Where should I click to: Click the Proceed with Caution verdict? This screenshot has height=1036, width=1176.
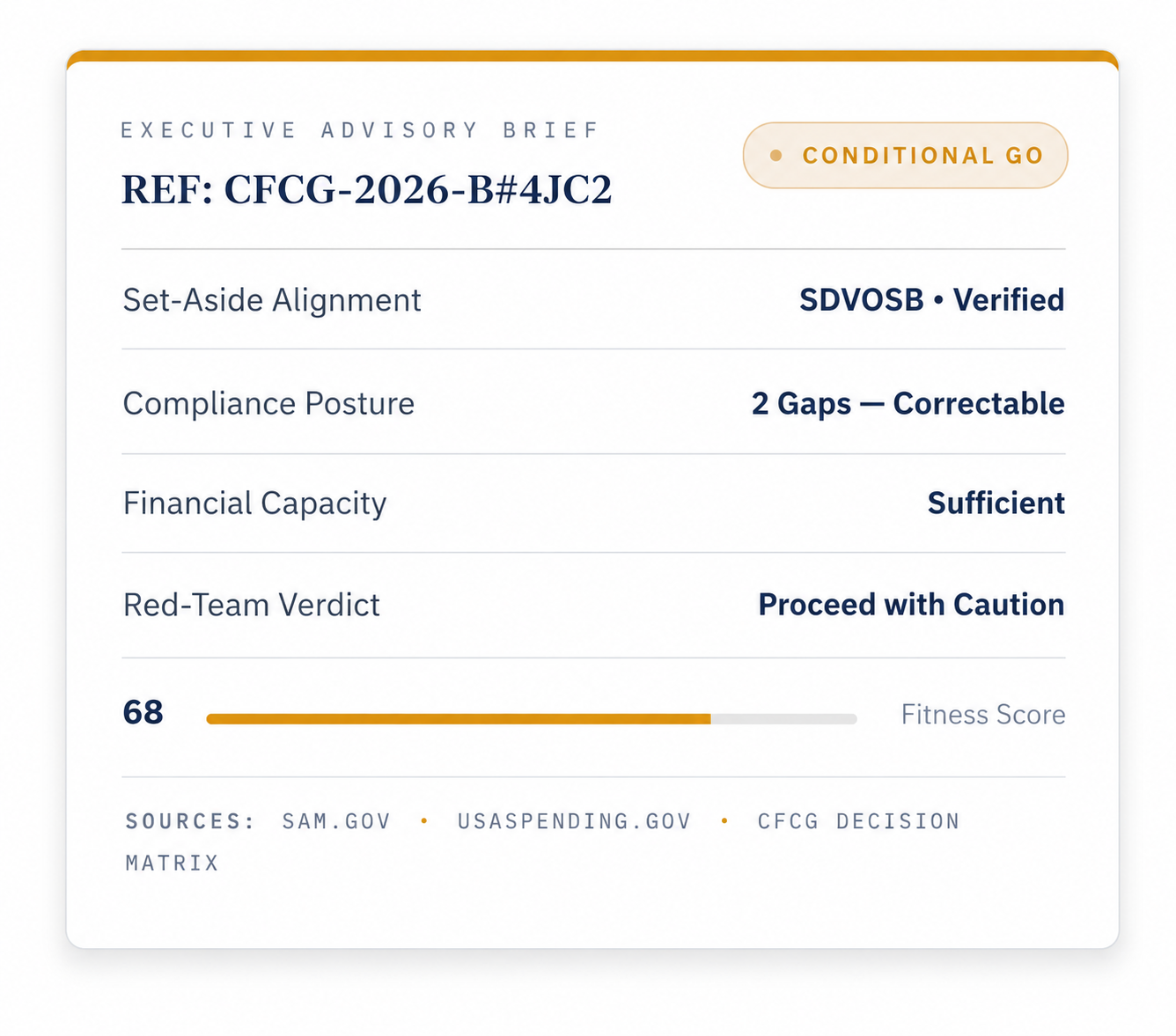click(911, 605)
